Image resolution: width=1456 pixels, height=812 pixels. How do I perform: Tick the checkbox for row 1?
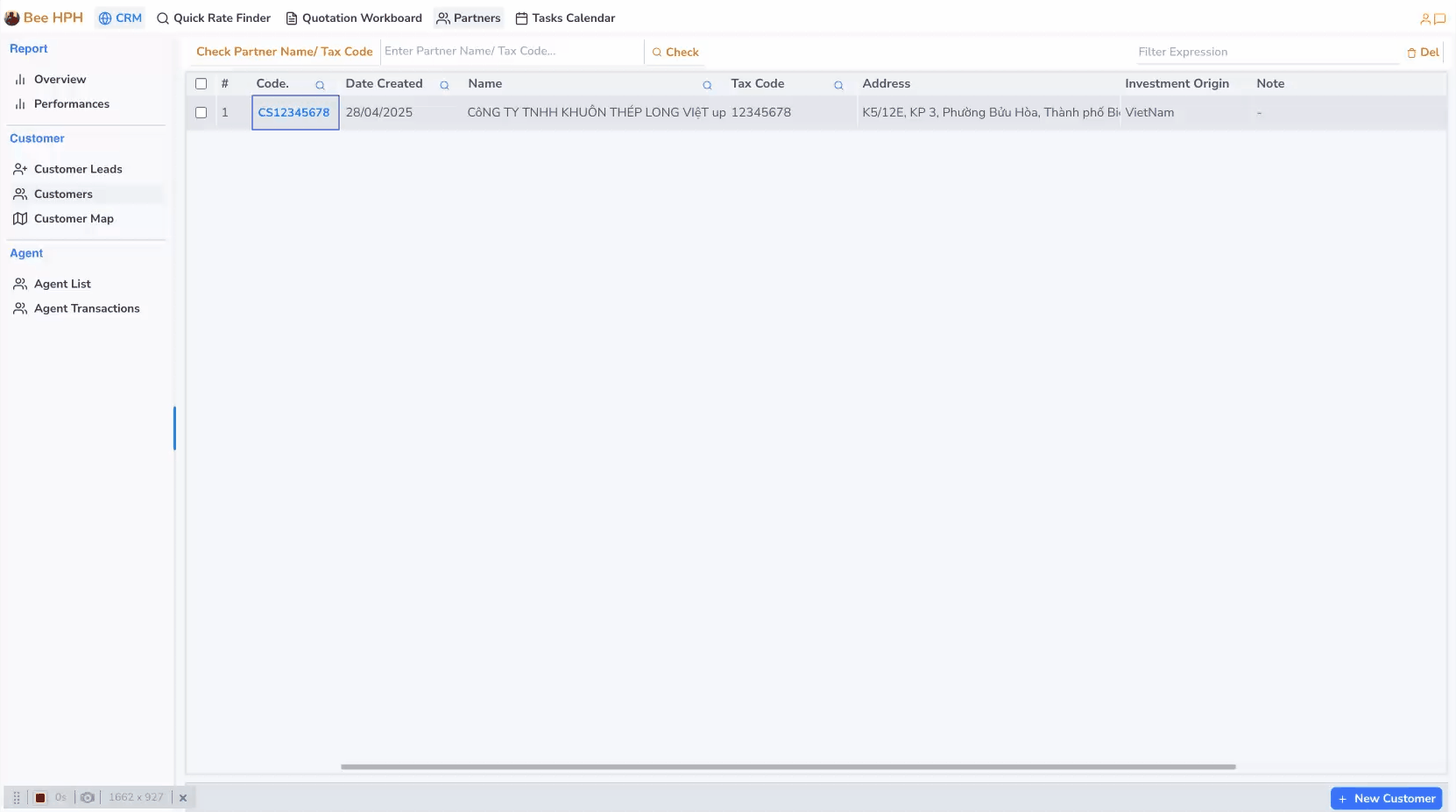click(x=201, y=112)
